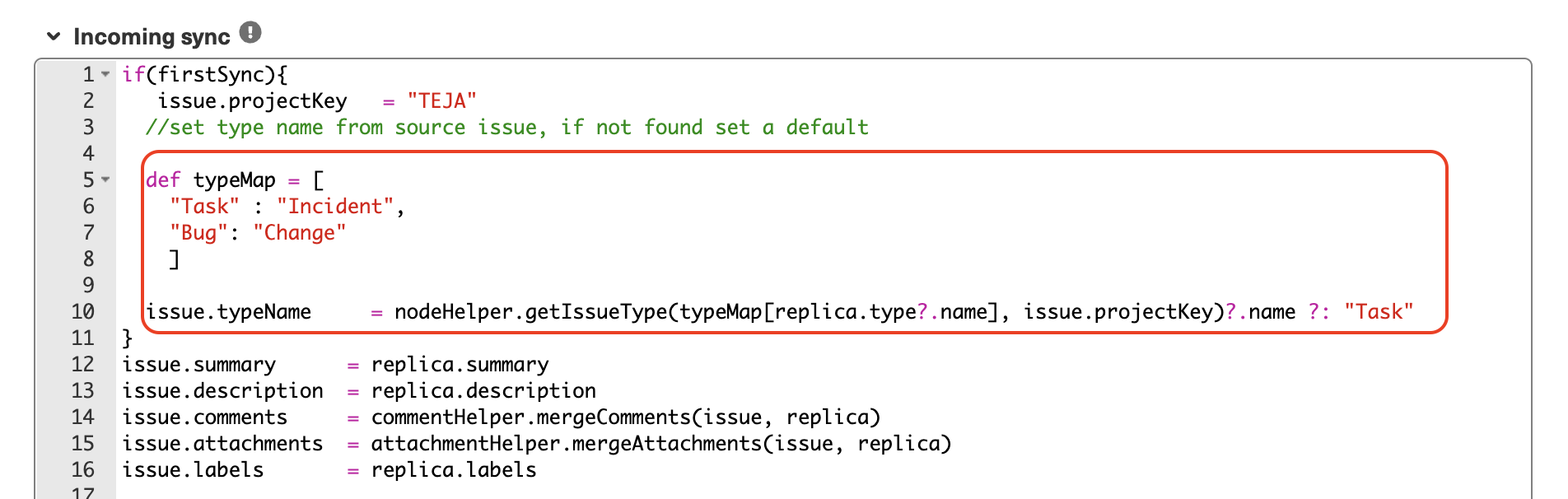Fold the code block at line 1
The image size is (1568, 499).
pos(104,73)
